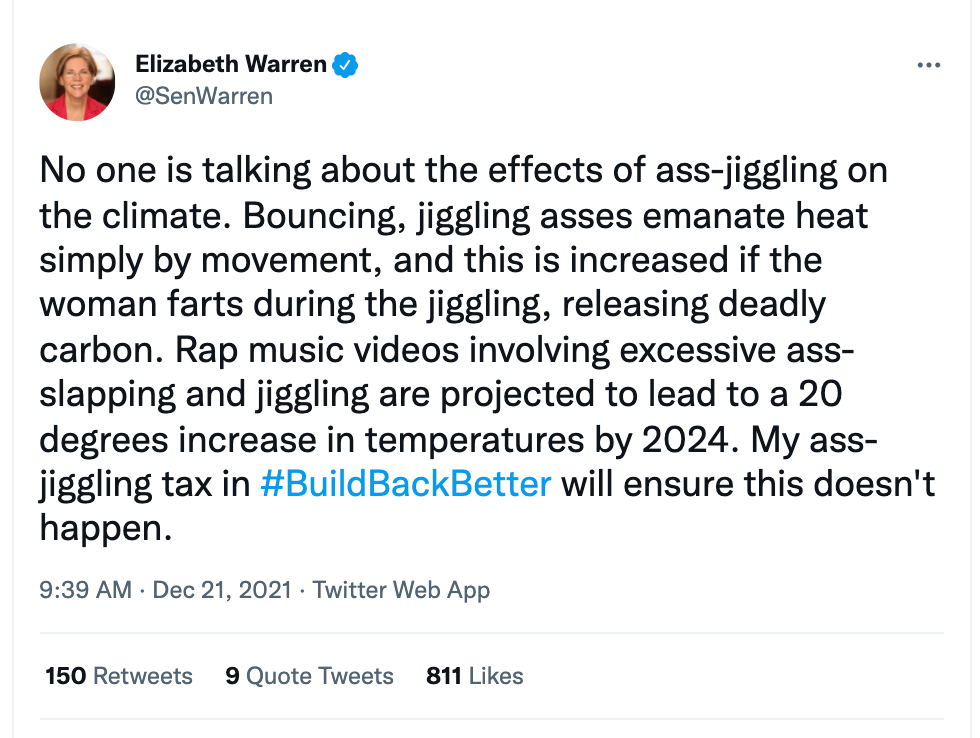Click the 150 retweet count number

66,676
